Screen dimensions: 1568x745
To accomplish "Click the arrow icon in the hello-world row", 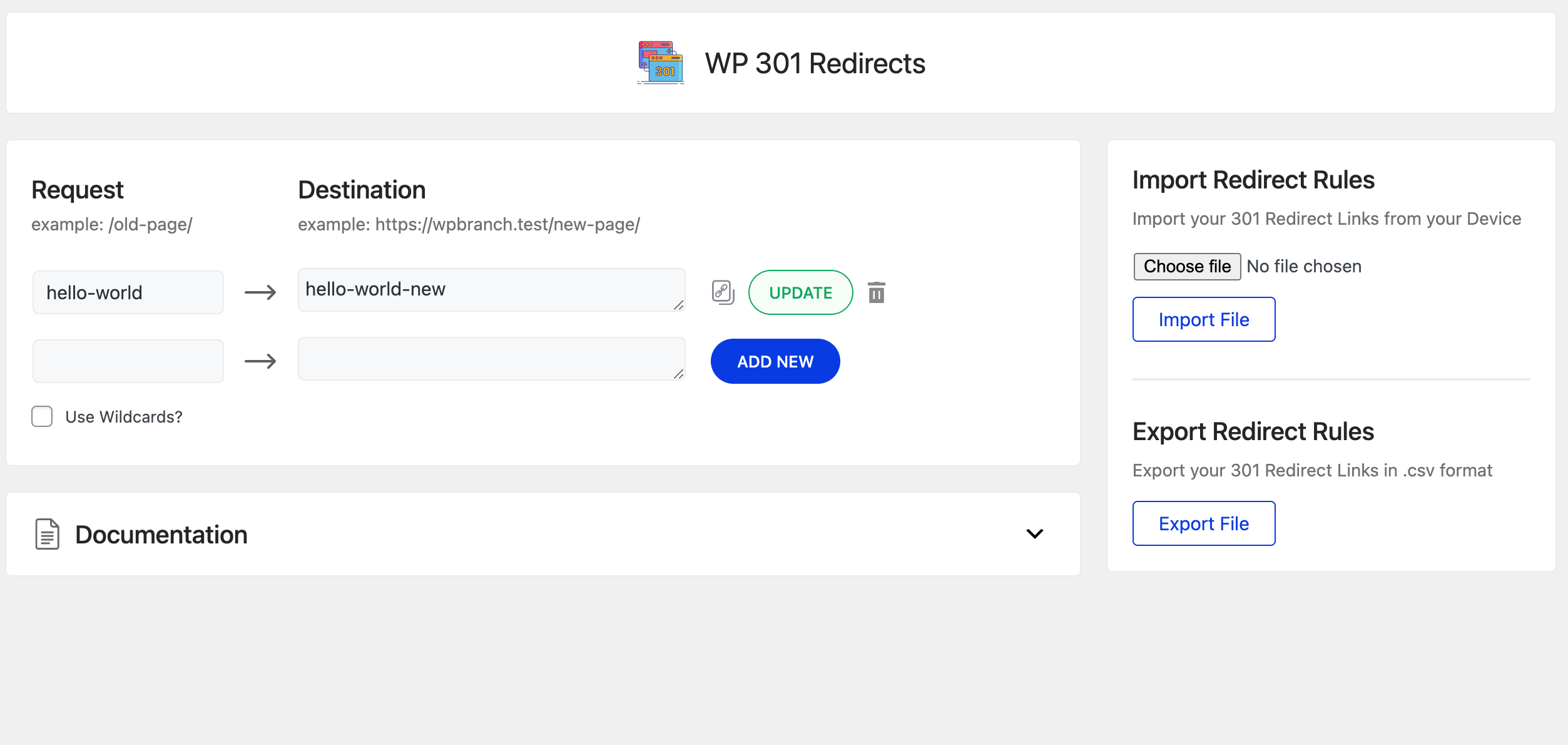I will 260,292.
